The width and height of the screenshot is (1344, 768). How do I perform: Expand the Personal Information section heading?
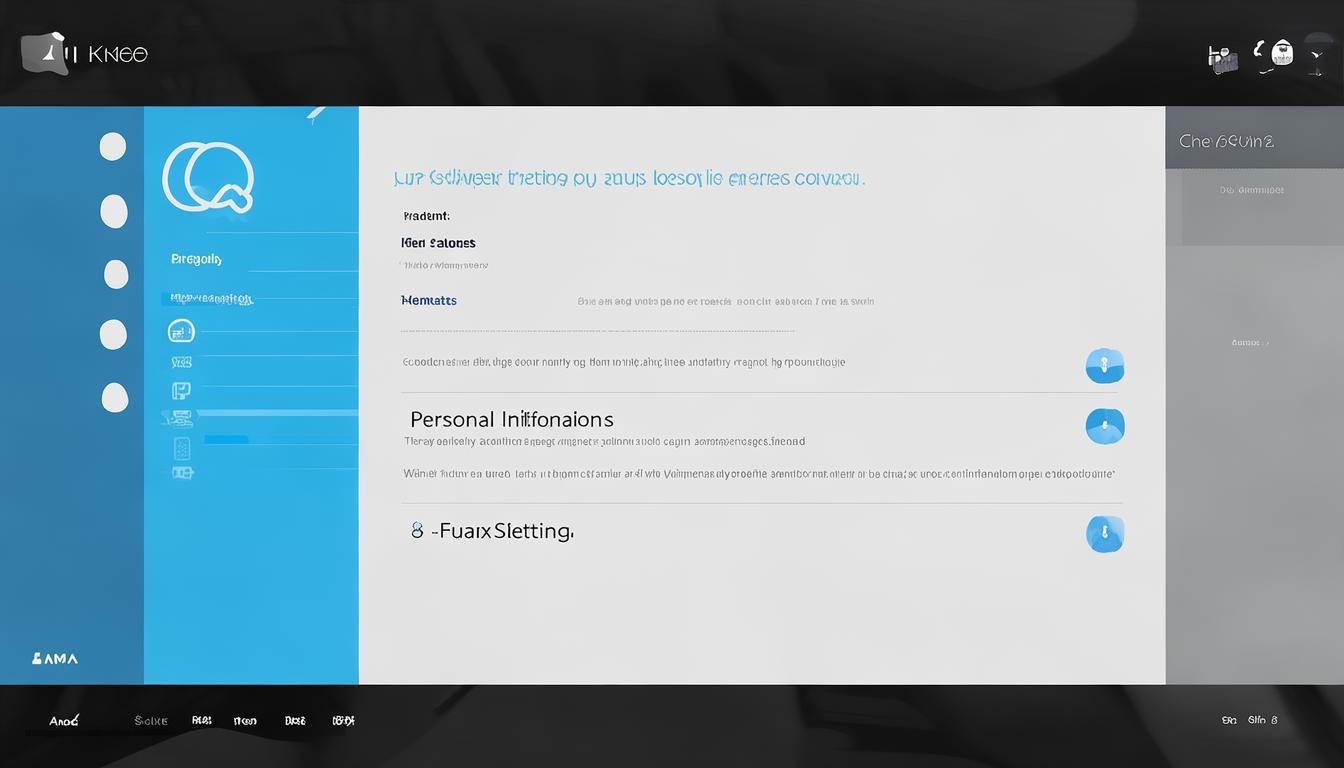(x=511, y=419)
